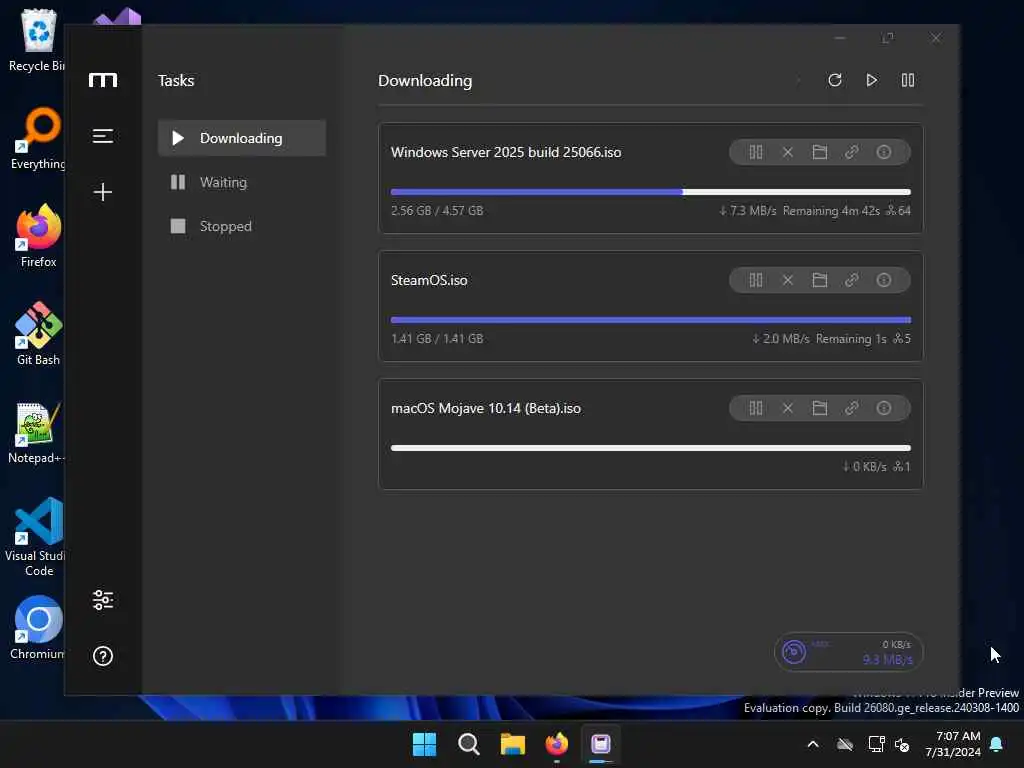Click Windows Server 2025 iso progress bar
The image size is (1024, 768).
(650, 192)
